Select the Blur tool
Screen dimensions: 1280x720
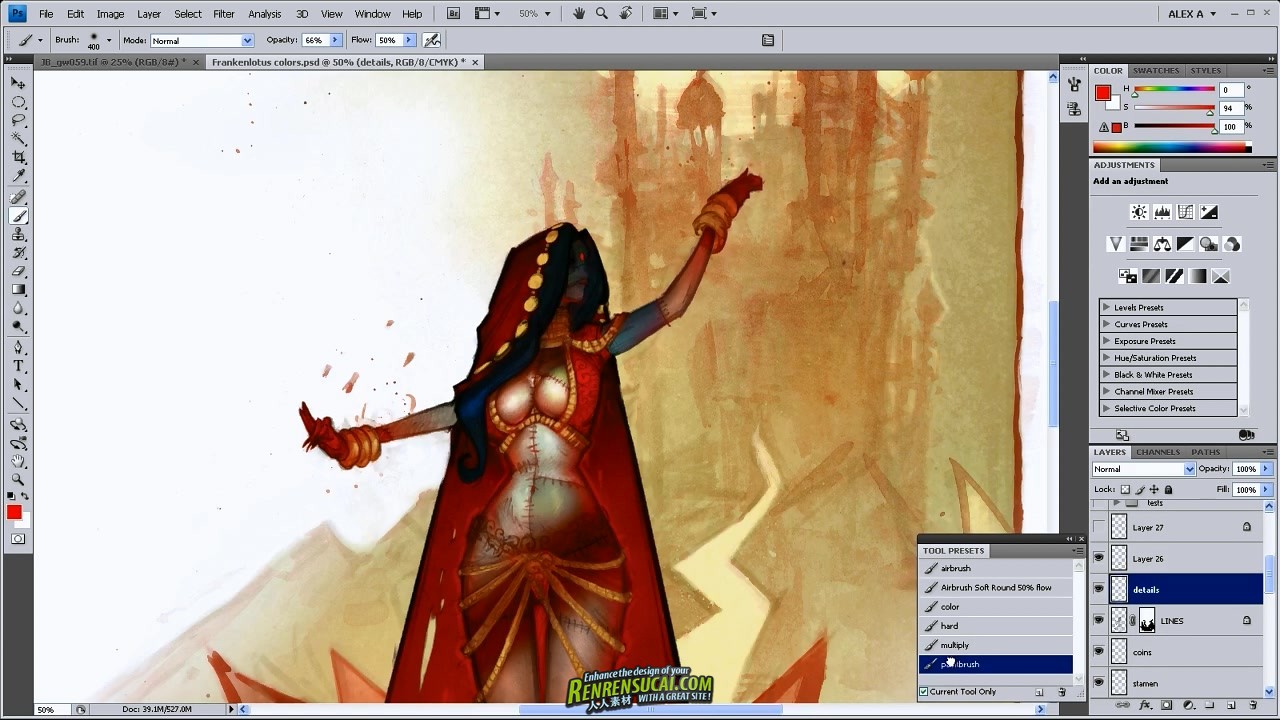pos(18,308)
